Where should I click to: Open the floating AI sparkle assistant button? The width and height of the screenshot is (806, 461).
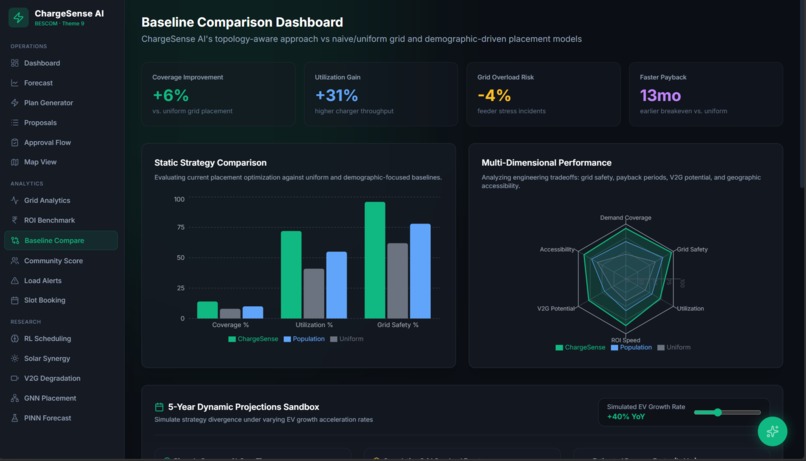(x=772, y=431)
